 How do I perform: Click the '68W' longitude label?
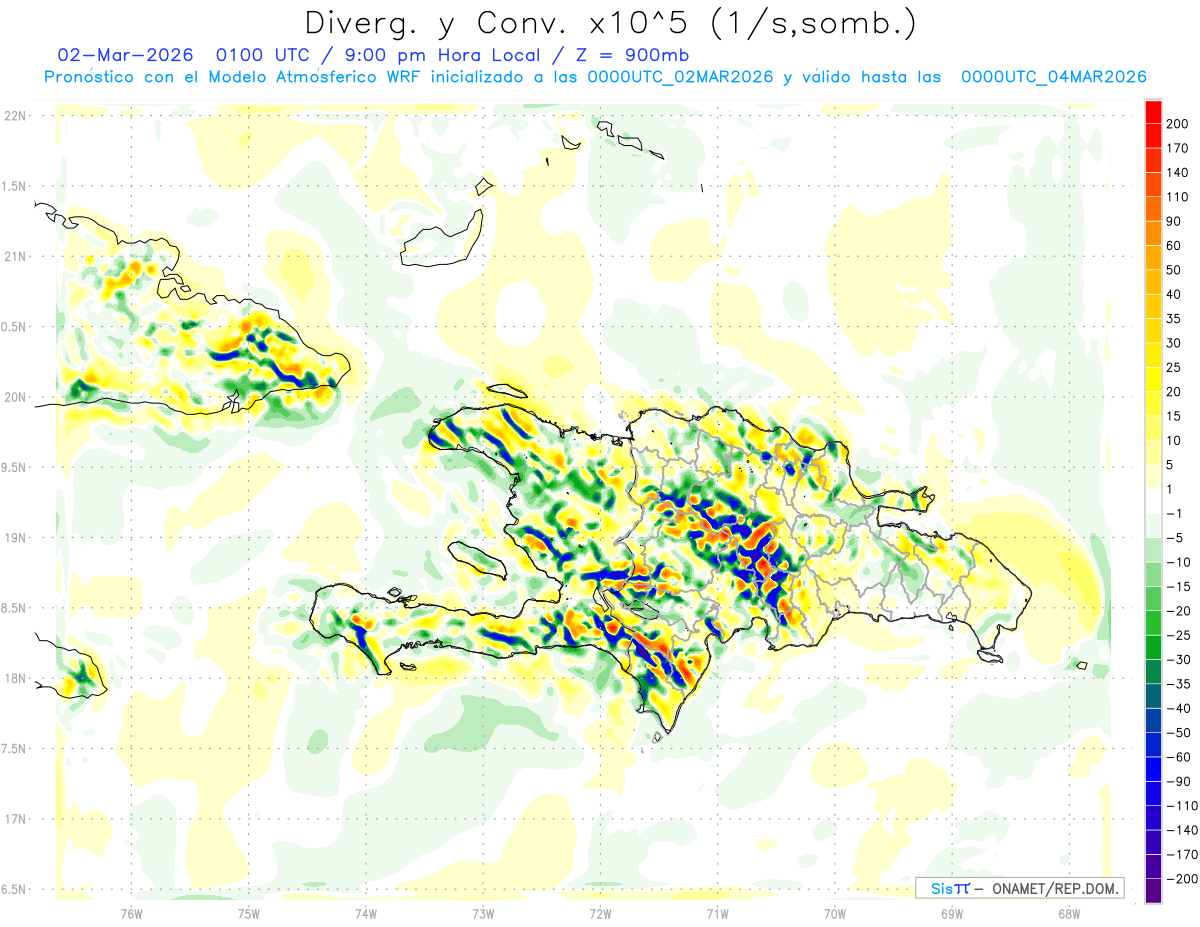click(1069, 913)
